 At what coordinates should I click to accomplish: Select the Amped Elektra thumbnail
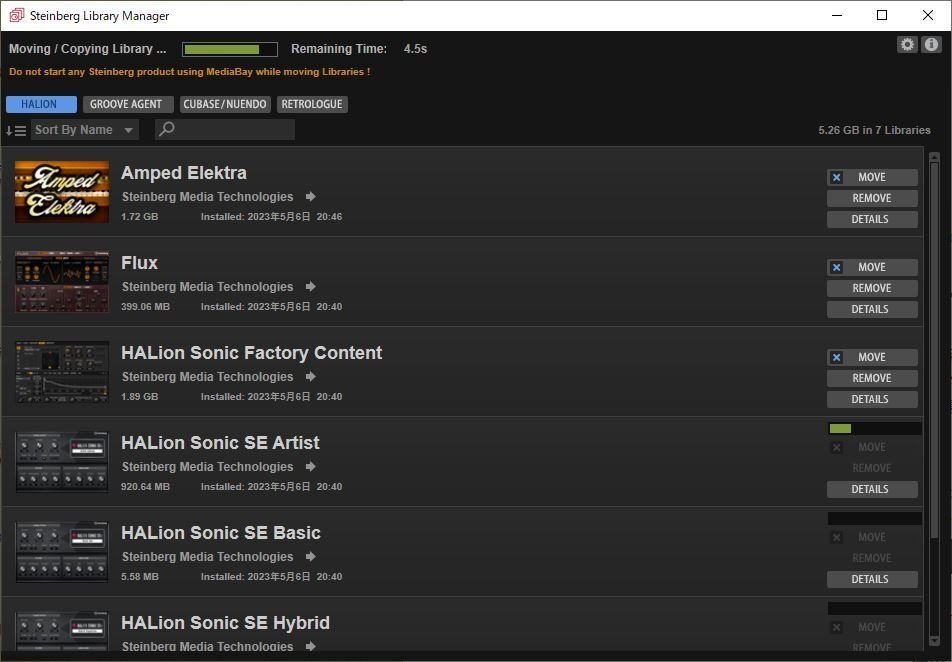point(62,192)
